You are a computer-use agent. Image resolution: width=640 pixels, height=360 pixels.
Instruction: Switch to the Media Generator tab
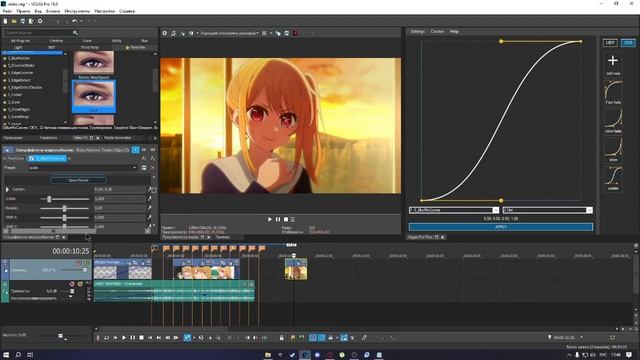[x=118, y=138]
